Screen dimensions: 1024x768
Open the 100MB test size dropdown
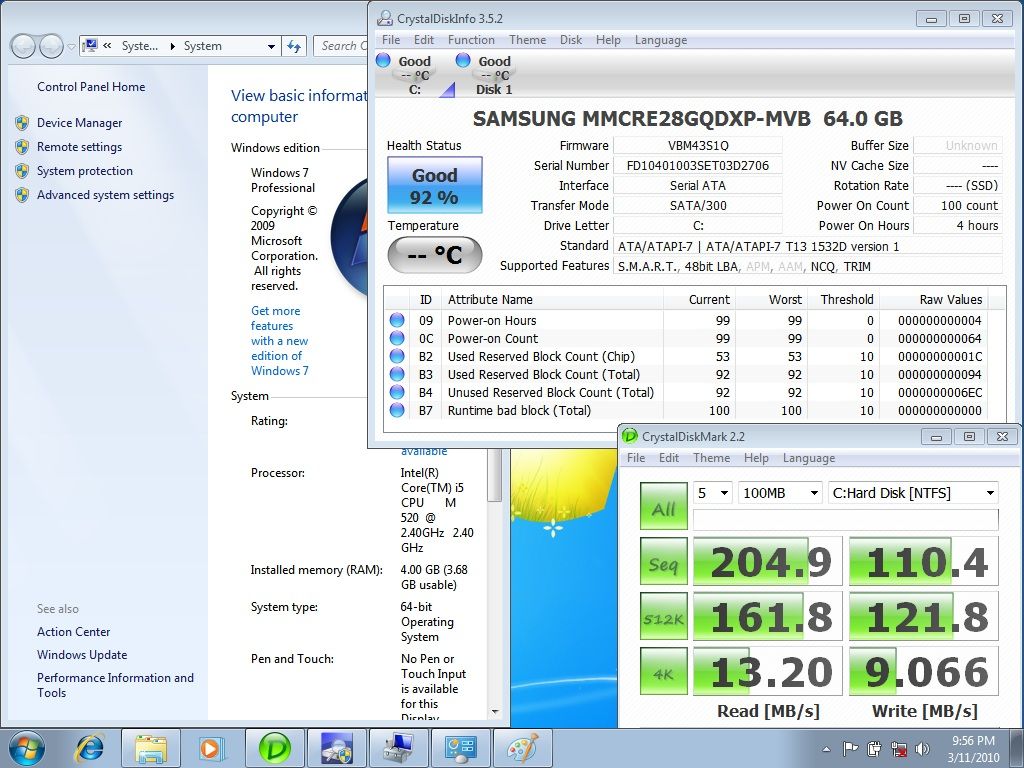pos(780,493)
